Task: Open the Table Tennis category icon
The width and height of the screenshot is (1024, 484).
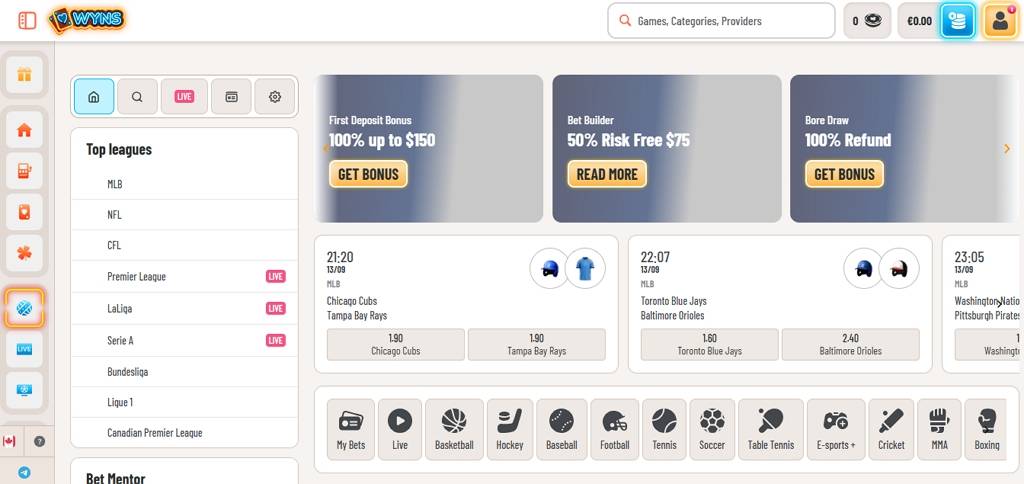Action: tap(770, 430)
